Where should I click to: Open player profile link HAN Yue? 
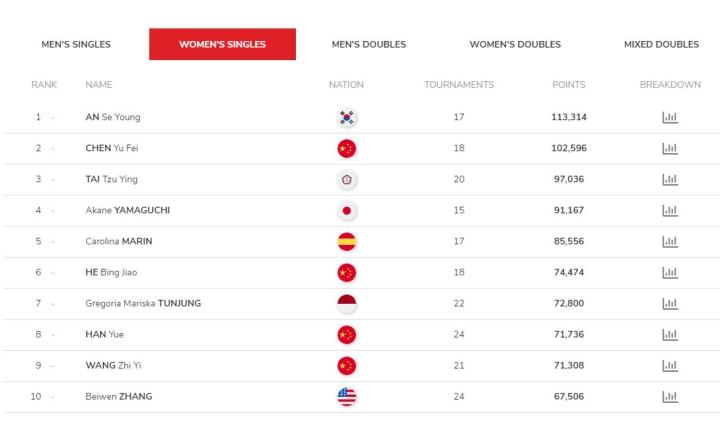tap(104, 334)
